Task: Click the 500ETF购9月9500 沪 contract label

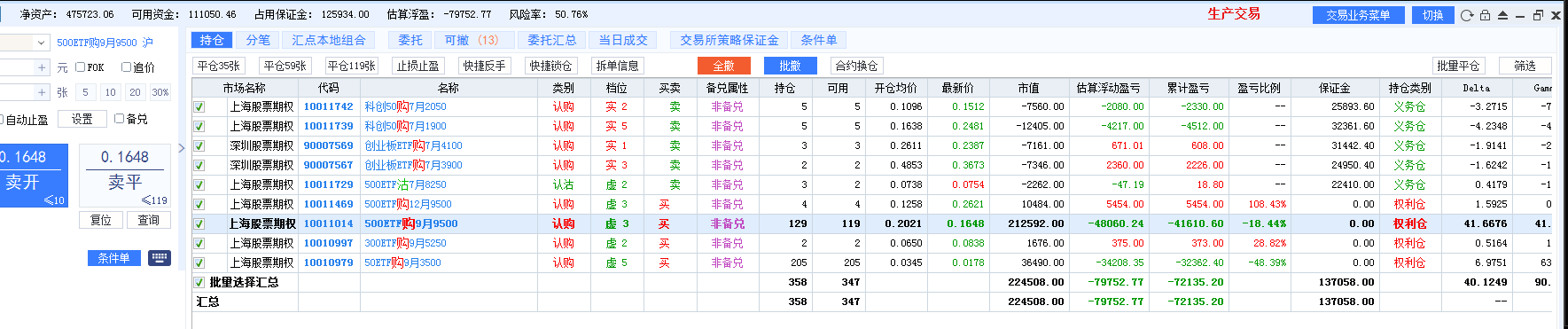Action: click(x=105, y=43)
